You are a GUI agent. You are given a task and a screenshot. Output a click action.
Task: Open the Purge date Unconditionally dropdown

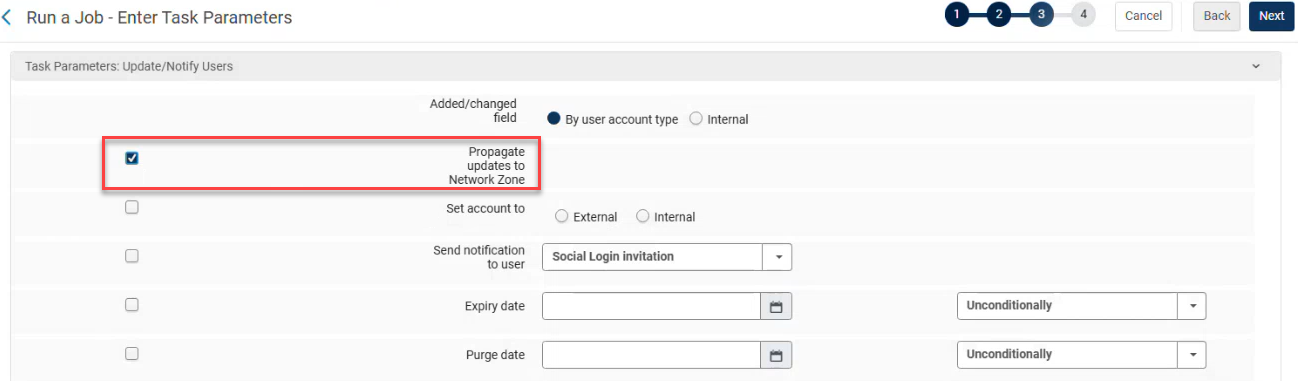click(x=1081, y=355)
